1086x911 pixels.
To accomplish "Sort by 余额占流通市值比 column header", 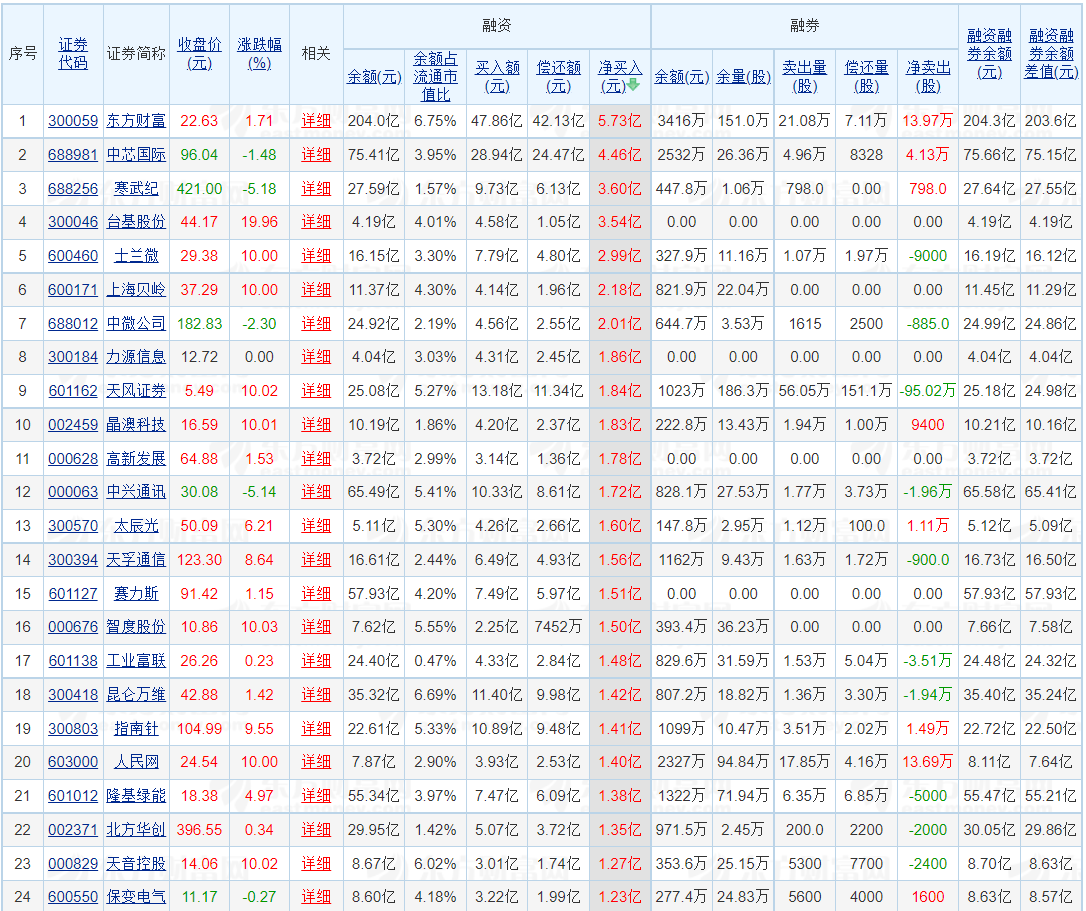I will click(x=436, y=77).
